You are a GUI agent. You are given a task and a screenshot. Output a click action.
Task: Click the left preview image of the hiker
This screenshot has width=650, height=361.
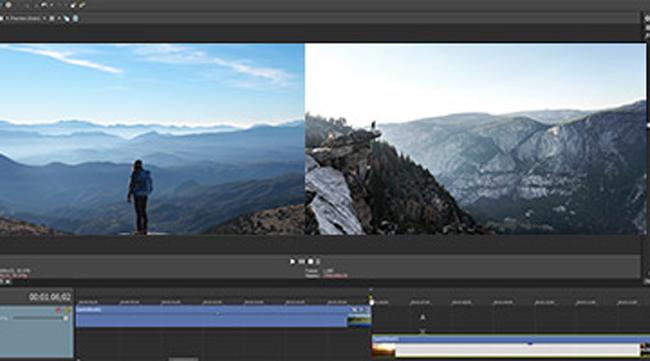pyautogui.click(x=152, y=139)
